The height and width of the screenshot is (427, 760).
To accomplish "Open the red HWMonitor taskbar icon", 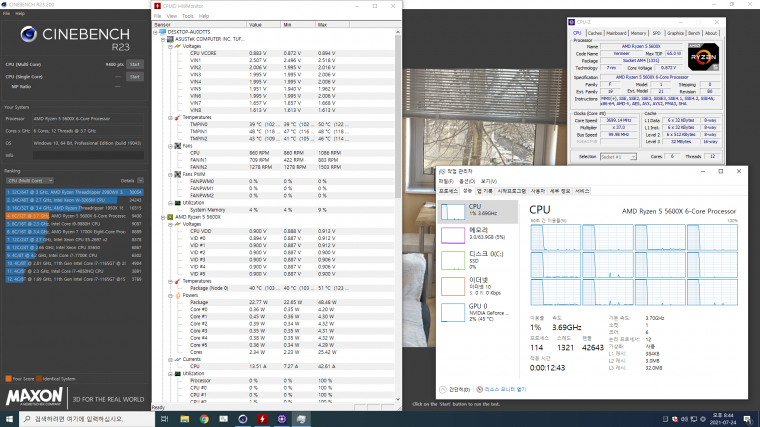I will tap(262, 419).
